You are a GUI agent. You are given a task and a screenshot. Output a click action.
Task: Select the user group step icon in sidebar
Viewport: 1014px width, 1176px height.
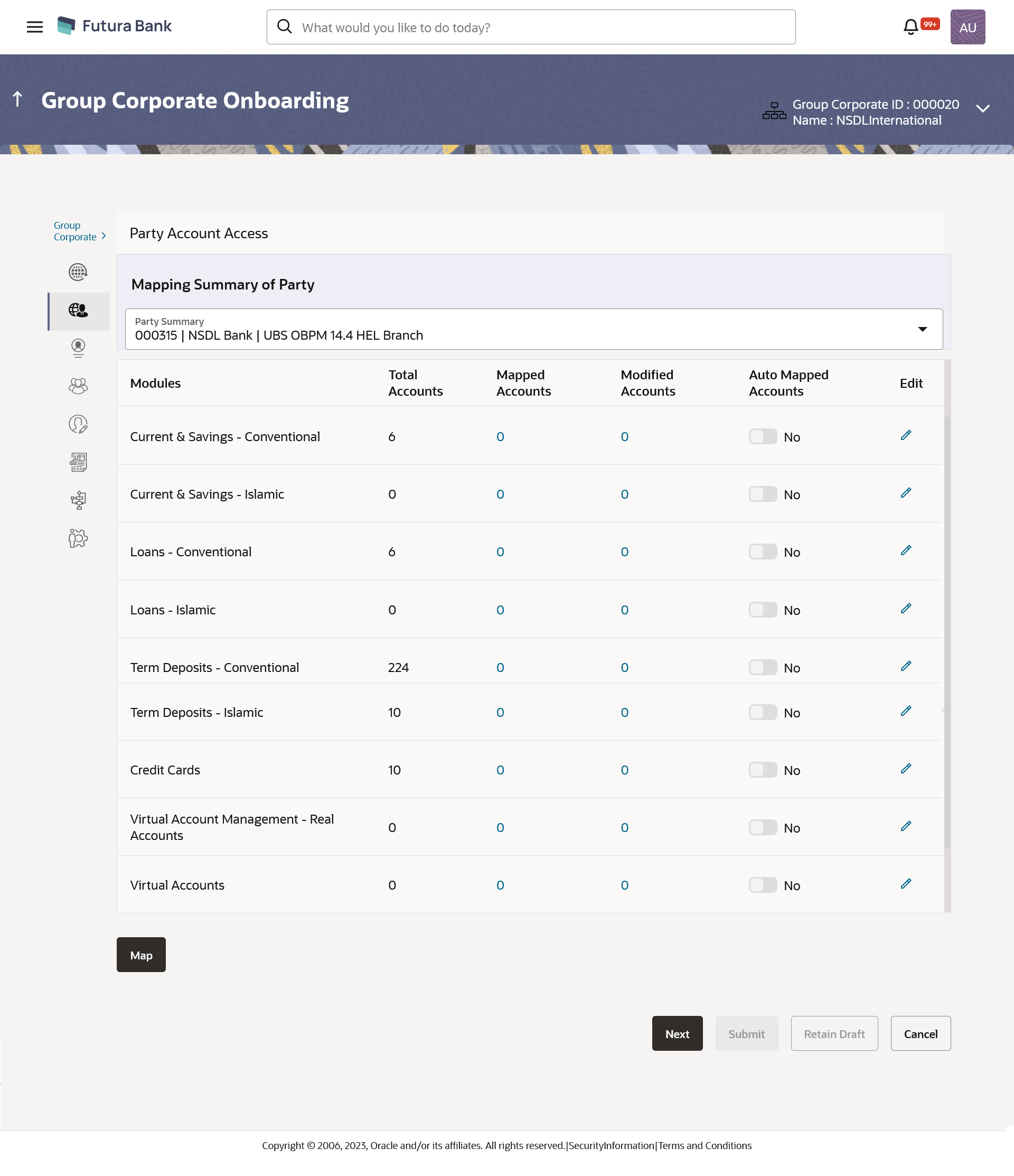point(78,387)
